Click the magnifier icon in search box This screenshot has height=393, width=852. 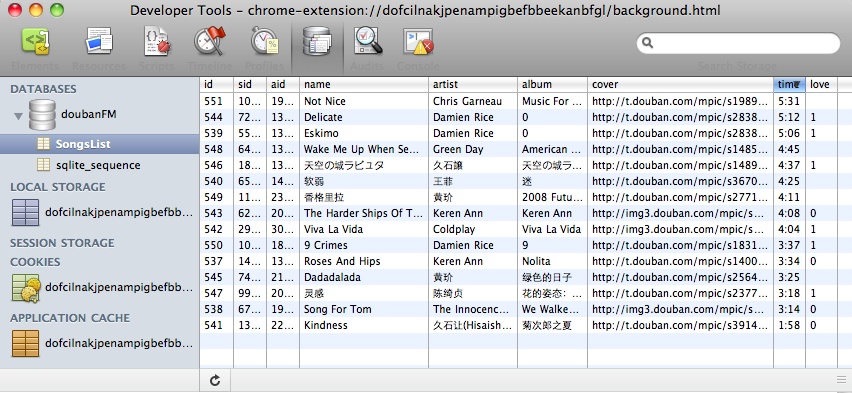pyautogui.click(x=648, y=43)
